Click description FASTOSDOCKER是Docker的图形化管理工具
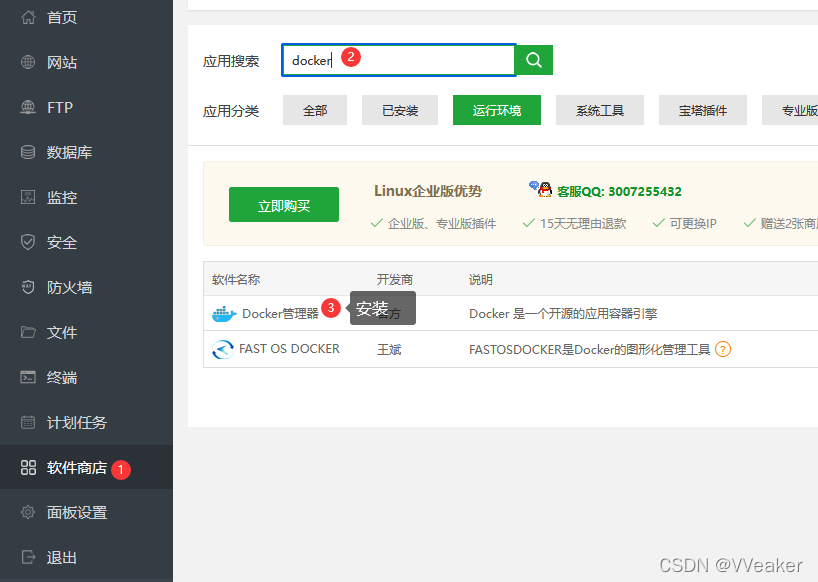818x582 pixels. pyautogui.click(x=590, y=349)
